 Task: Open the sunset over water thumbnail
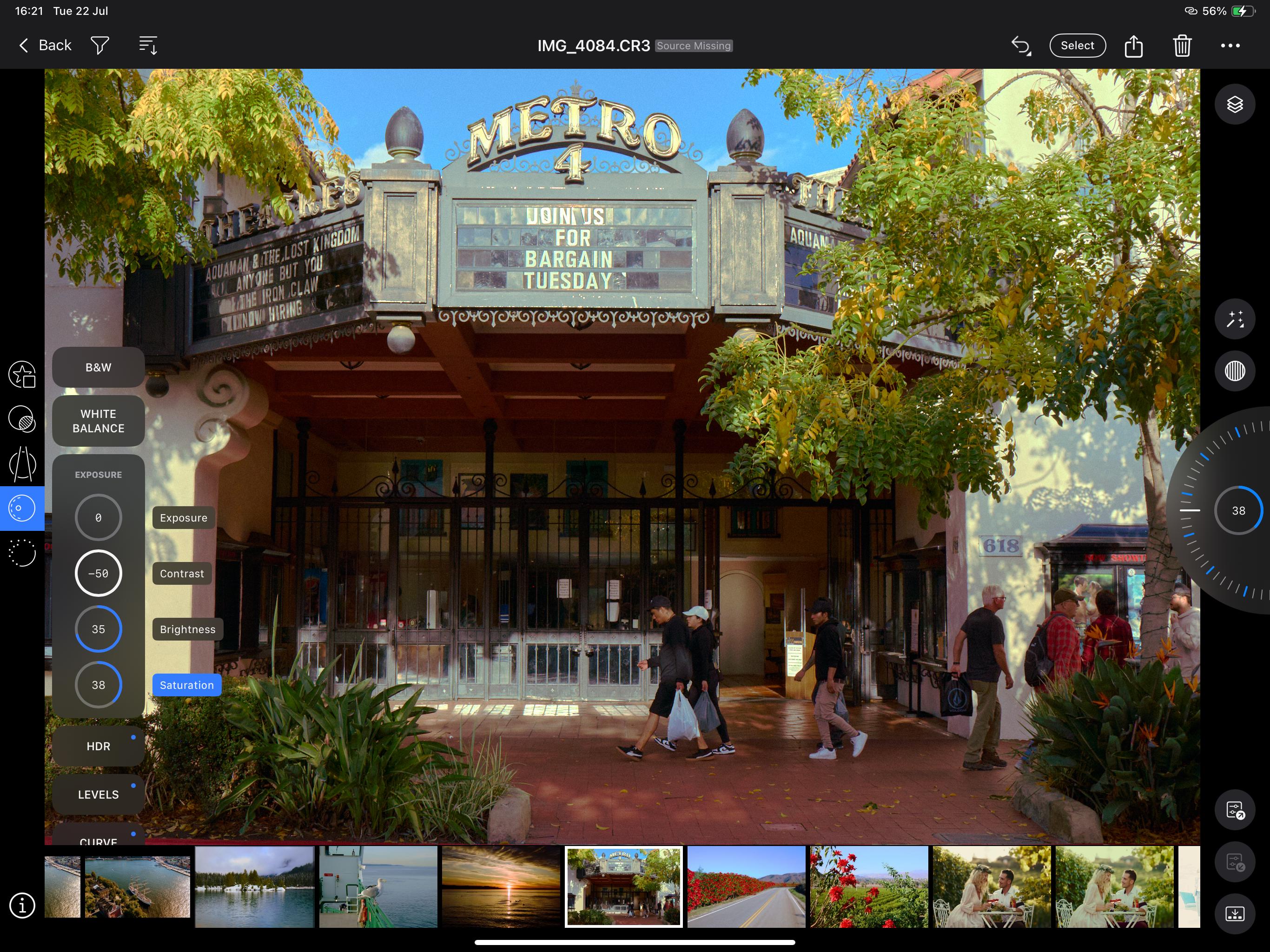(501, 886)
